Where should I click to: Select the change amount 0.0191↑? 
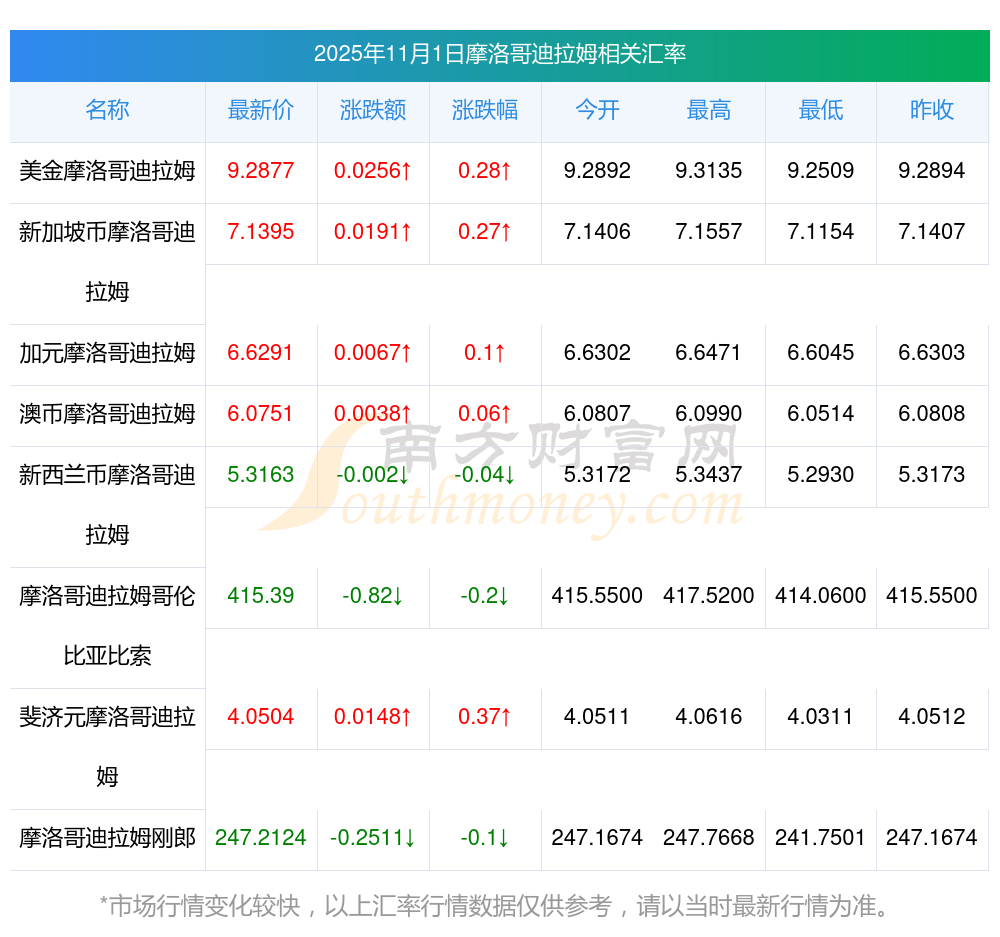click(x=373, y=232)
